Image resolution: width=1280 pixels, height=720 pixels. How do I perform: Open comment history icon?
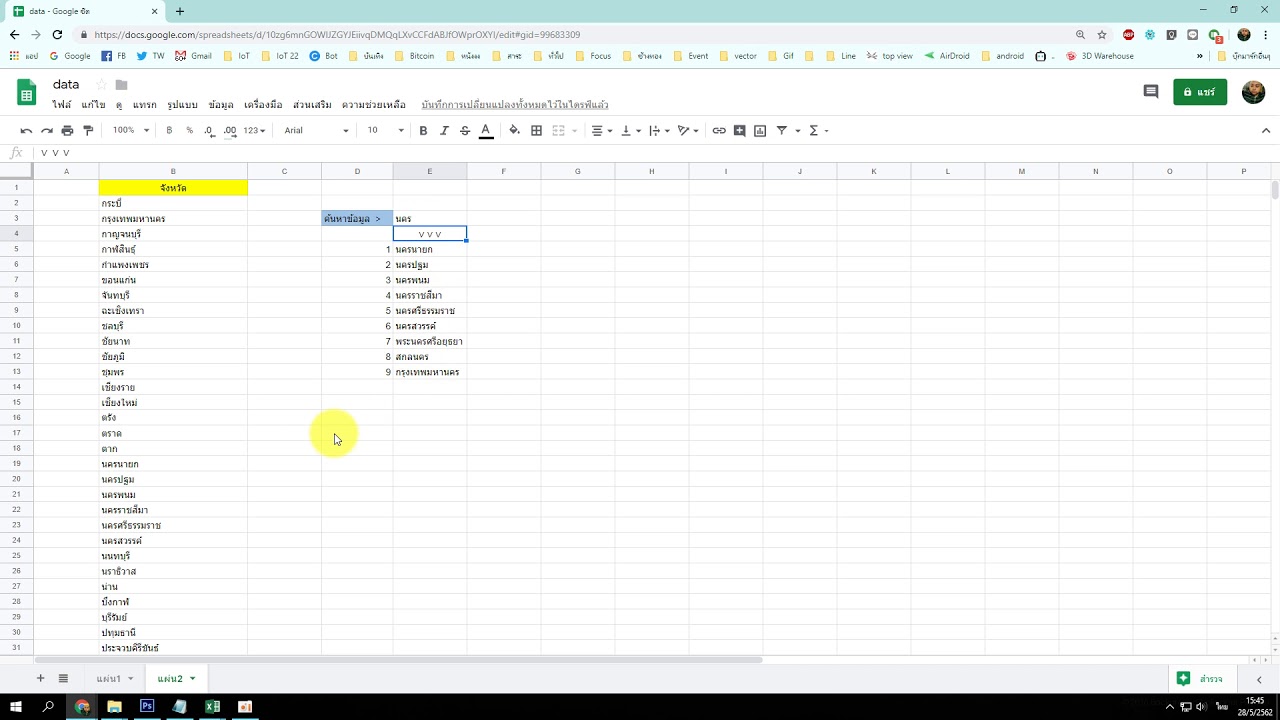[x=1151, y=92]
